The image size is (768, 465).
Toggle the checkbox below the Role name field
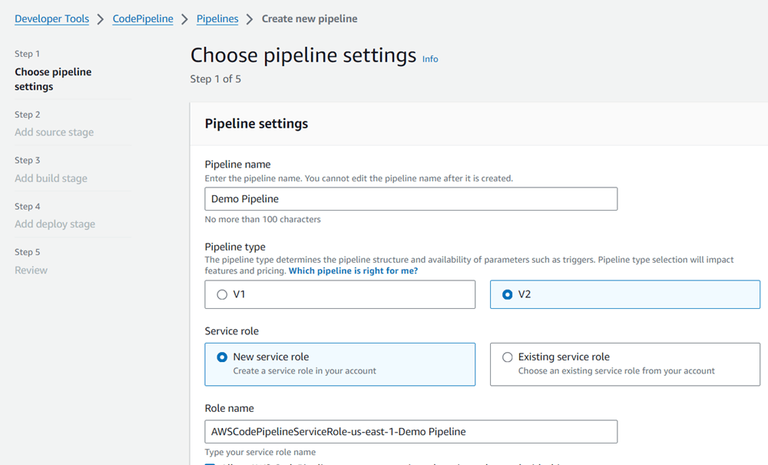coord(210,462)
